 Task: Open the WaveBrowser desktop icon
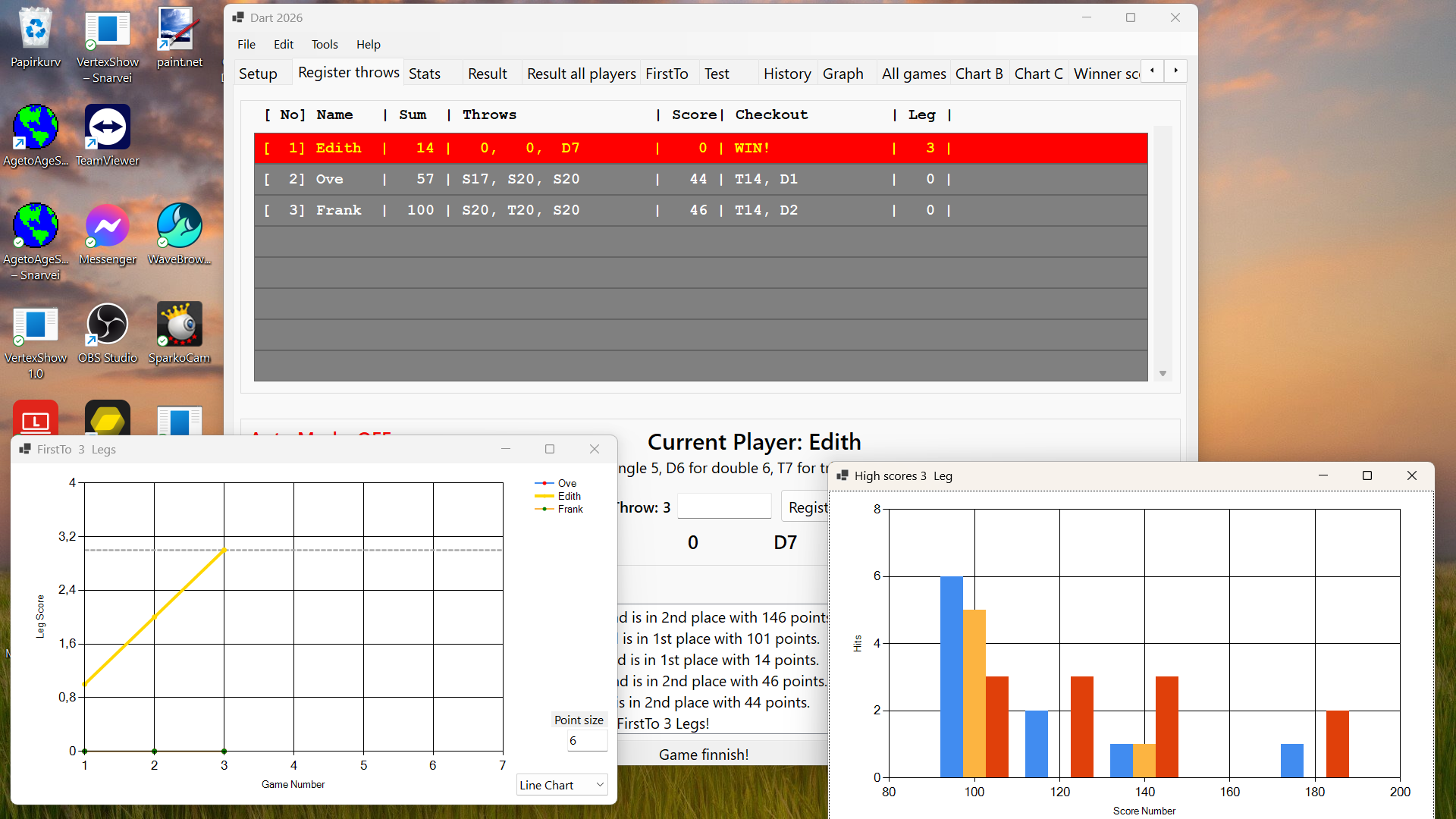coord(179,227)
